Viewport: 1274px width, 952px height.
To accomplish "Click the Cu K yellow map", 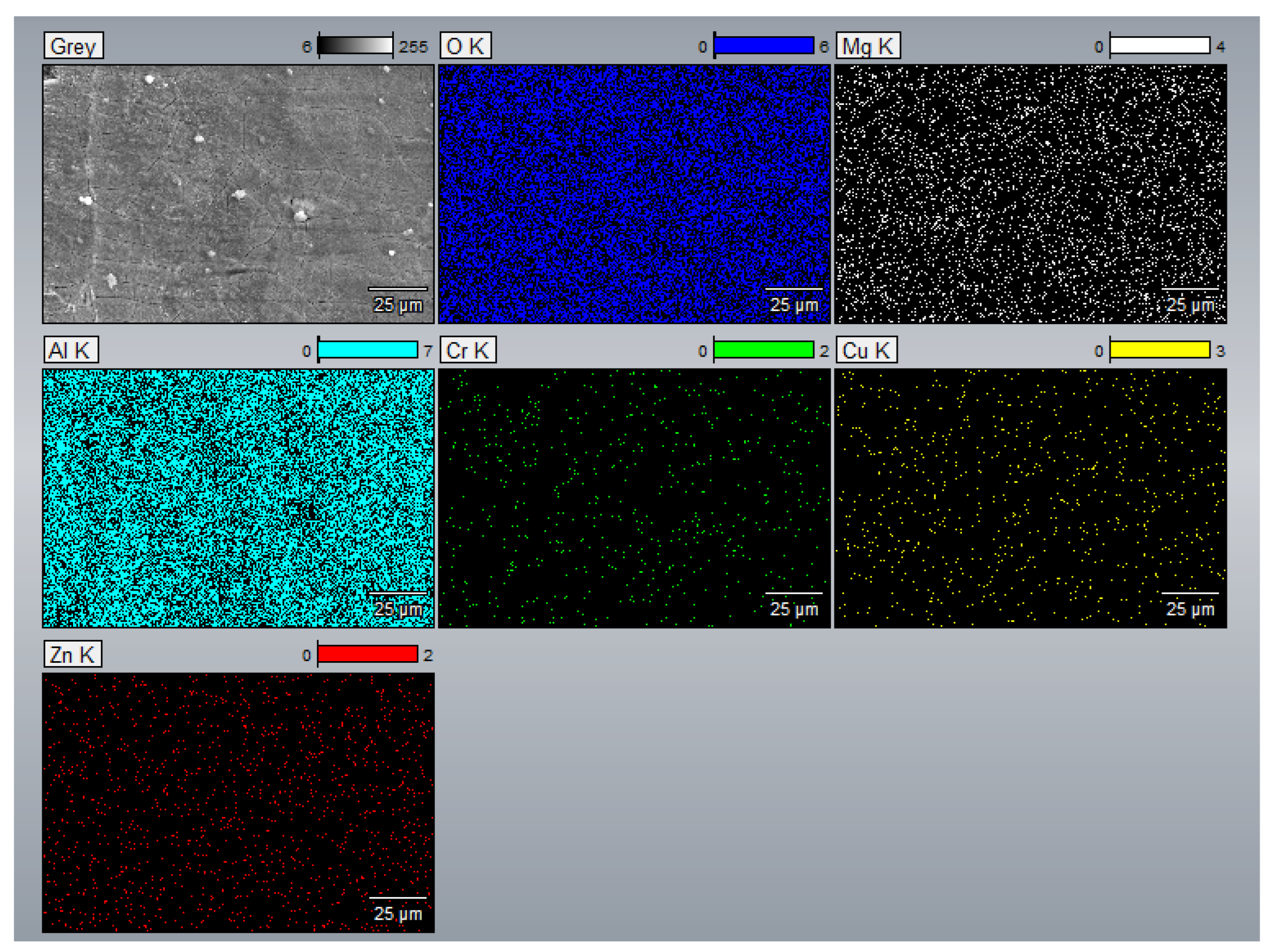I will click(1030, 498).
